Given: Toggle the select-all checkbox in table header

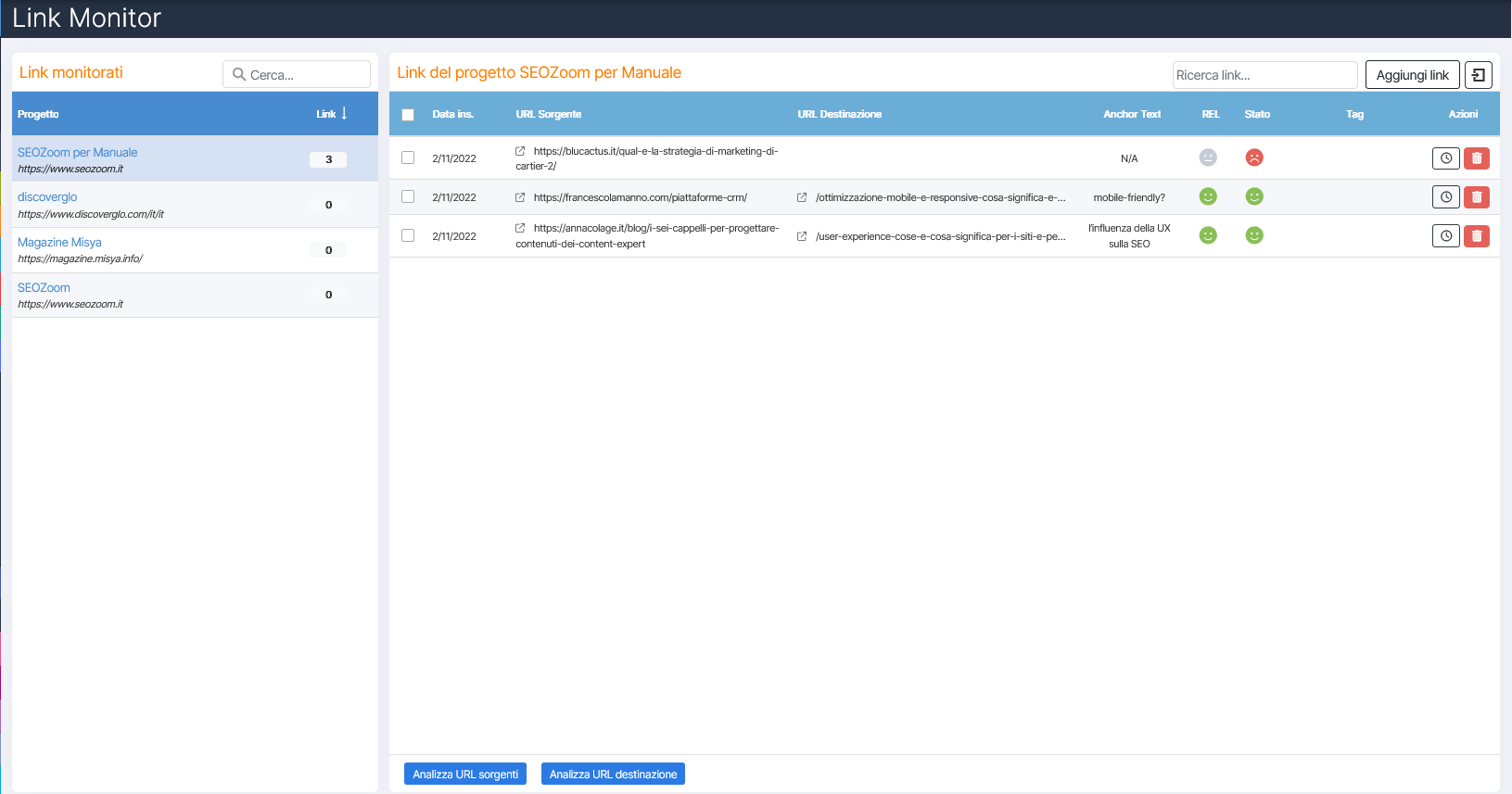Looking at the screenshot, I should point(408,115).
